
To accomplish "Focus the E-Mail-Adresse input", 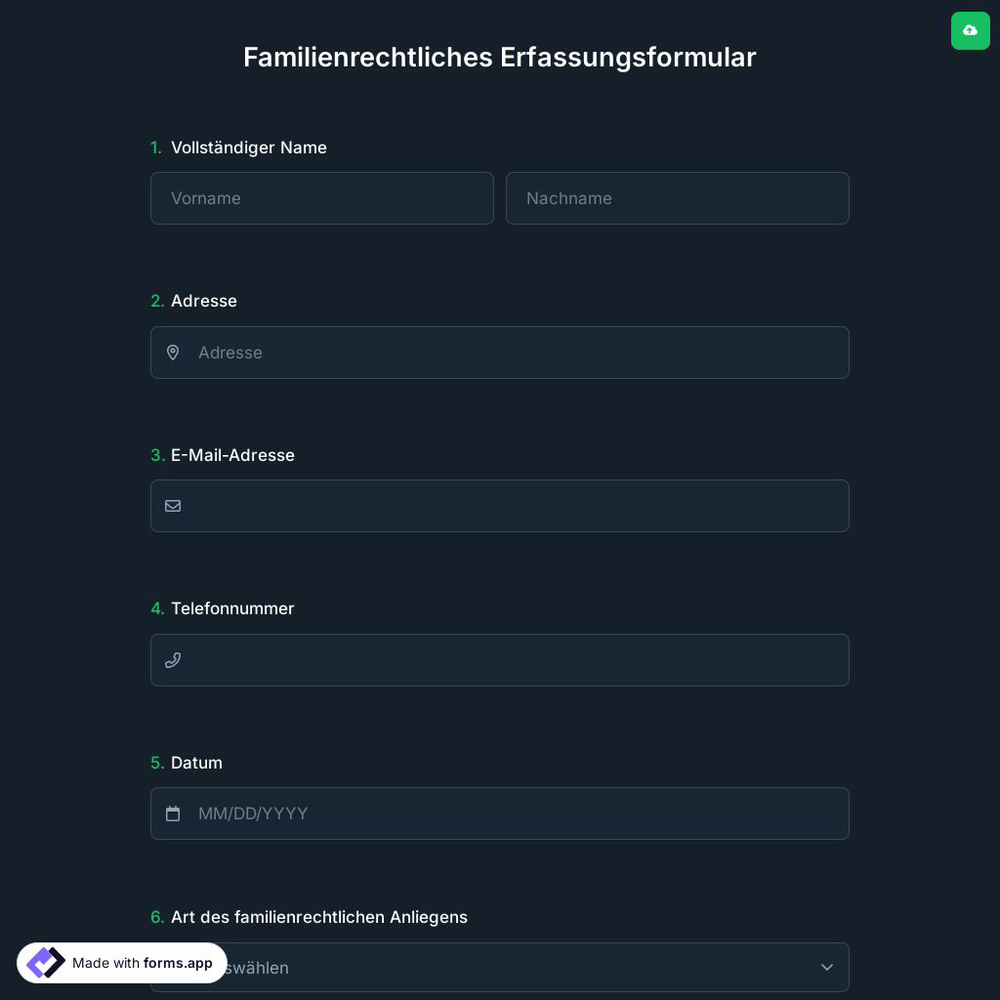I will pyautogui.click(x=500, y=505).
